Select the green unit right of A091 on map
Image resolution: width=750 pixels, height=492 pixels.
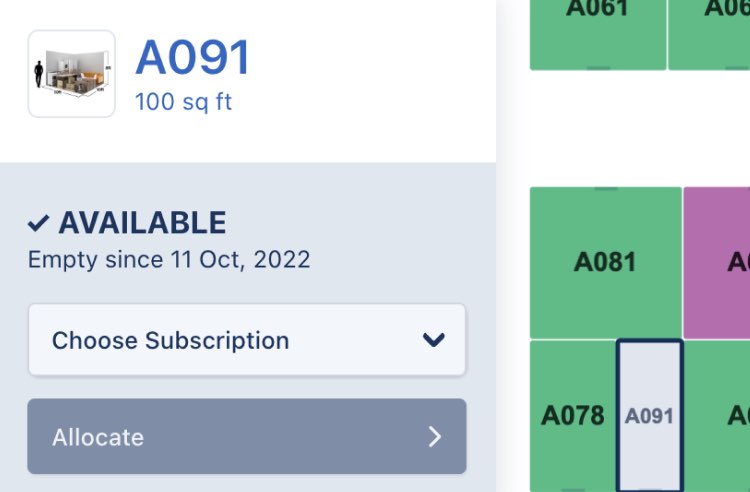(x=718, y=415)
